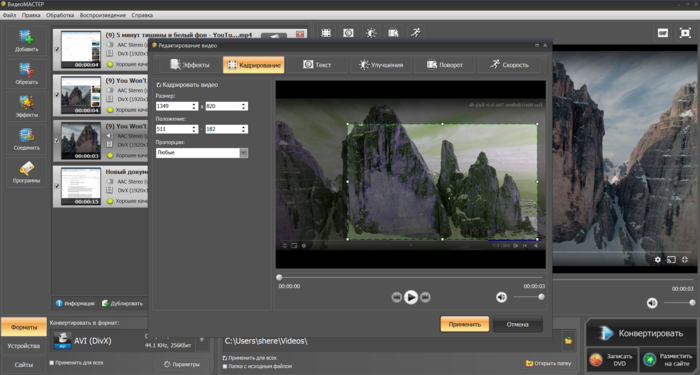Increase crop width with the stepper arrow
700x375 pixels.
[194, 104]
